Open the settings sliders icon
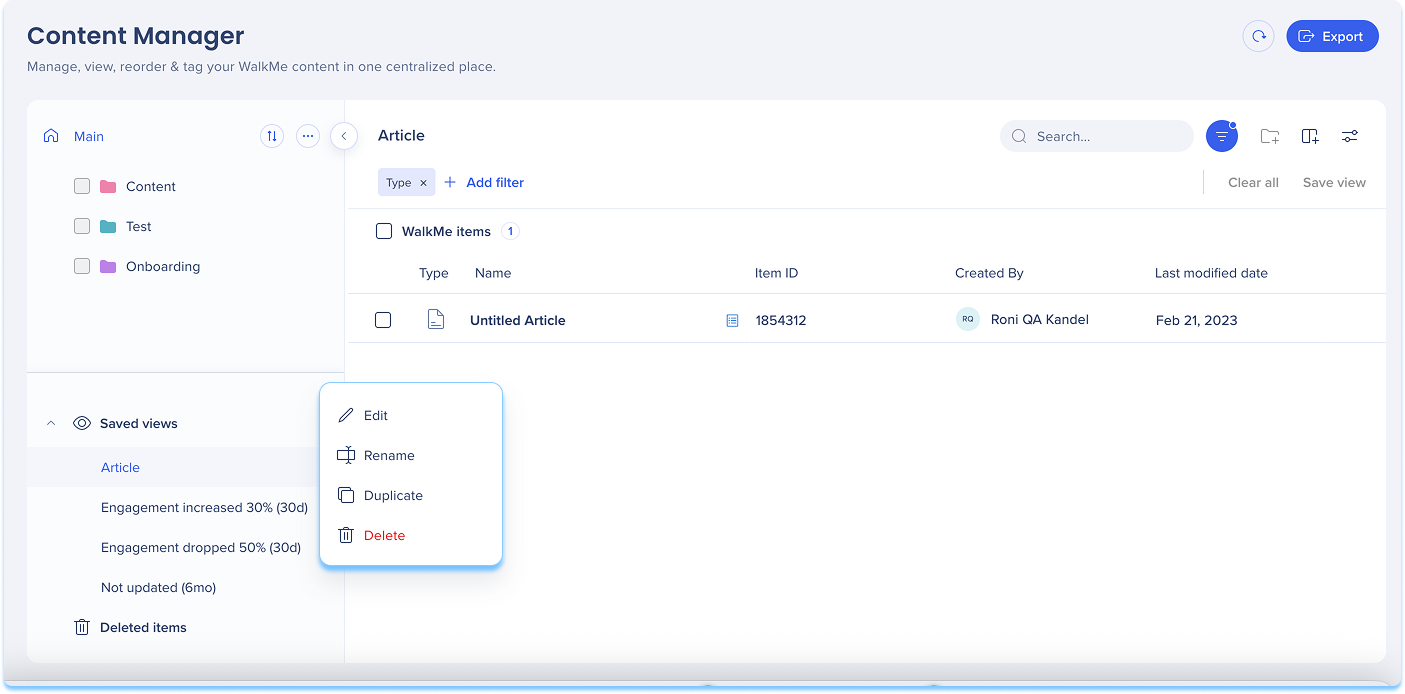The width and height of the screenshot is (1405, 694). click(x=1350, y=136)
